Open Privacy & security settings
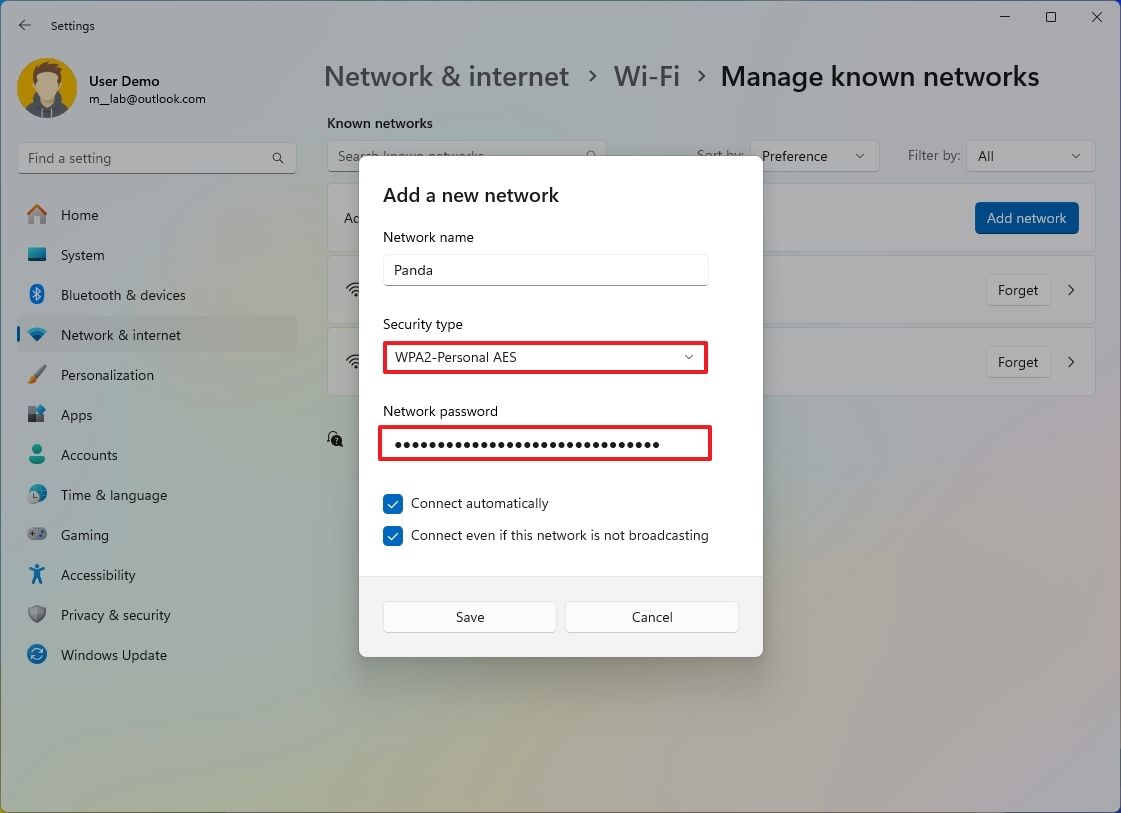Viewport: 1121px width, 813px height. click(x=117, y=615)
